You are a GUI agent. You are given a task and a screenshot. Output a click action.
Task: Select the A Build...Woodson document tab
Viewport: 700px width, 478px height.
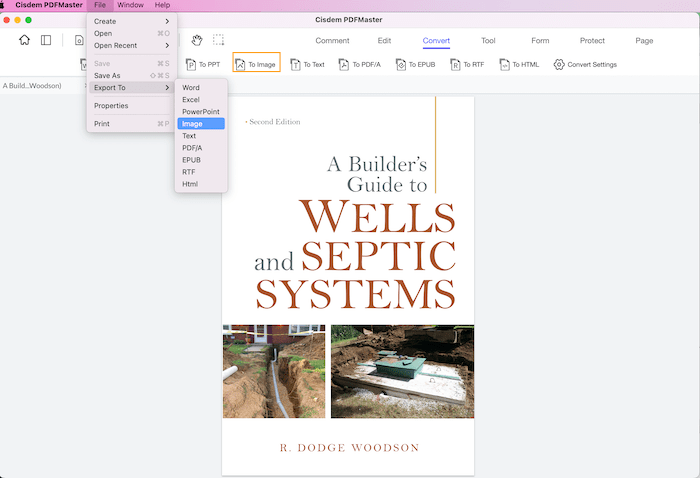(x=32, y=86)
